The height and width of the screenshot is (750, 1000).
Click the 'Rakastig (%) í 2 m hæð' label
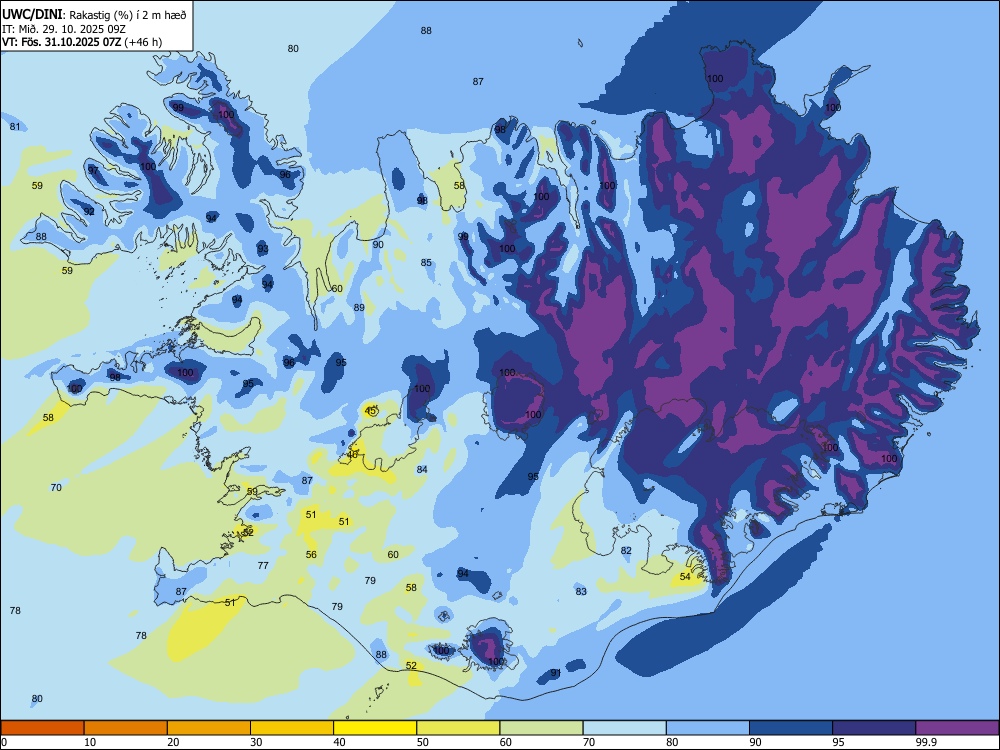point(128,15)
